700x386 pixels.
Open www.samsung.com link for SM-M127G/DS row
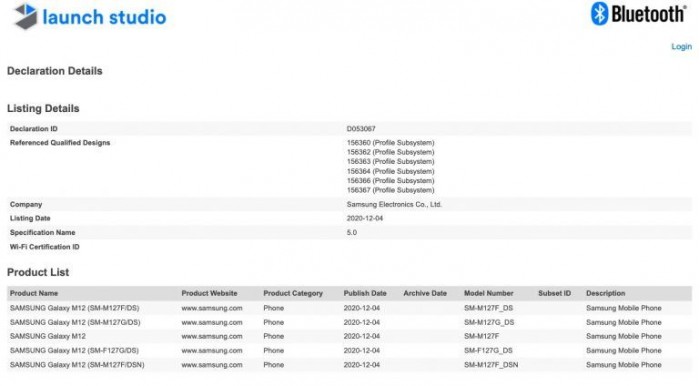point(212,322)
